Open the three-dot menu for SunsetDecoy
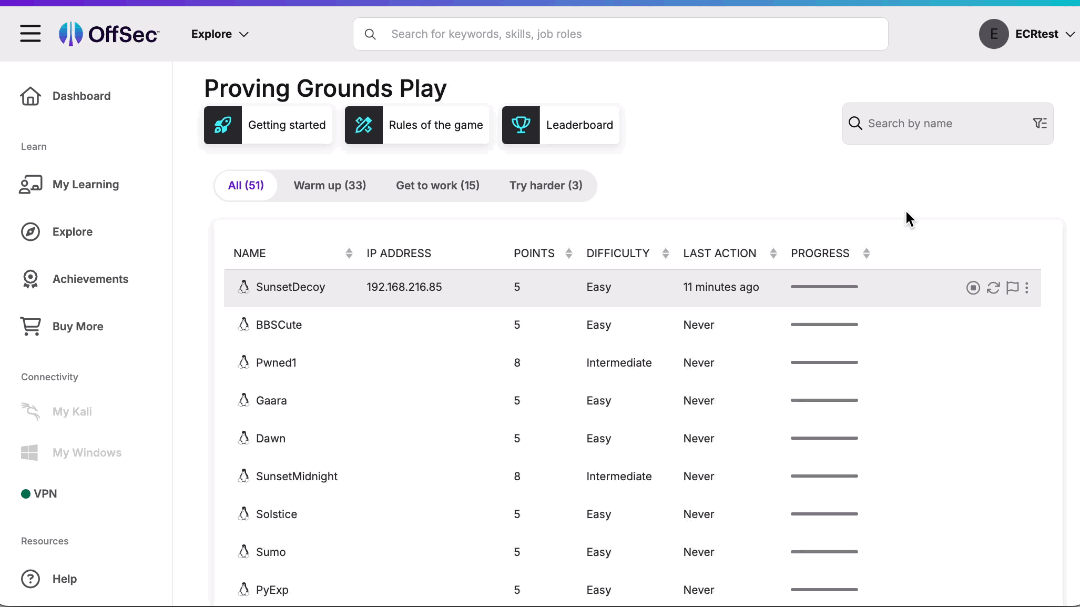 point(1026,288)
